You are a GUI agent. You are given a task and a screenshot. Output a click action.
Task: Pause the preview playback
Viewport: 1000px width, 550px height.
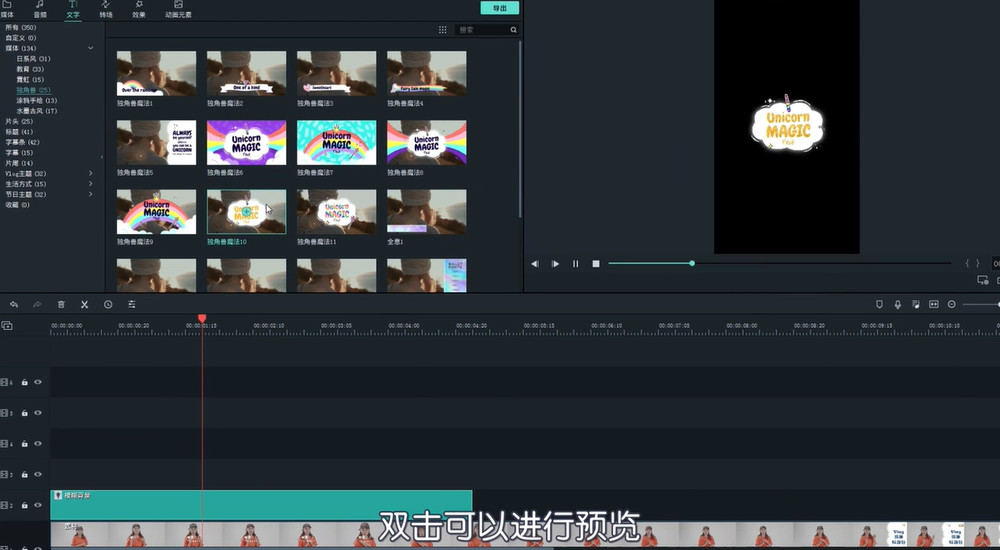(575, 264)
